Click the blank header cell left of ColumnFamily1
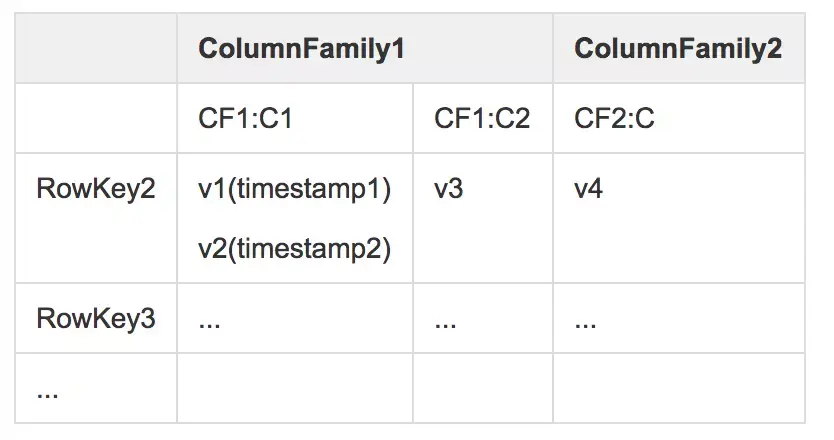The image size is (834, 440). click(96, 48)
